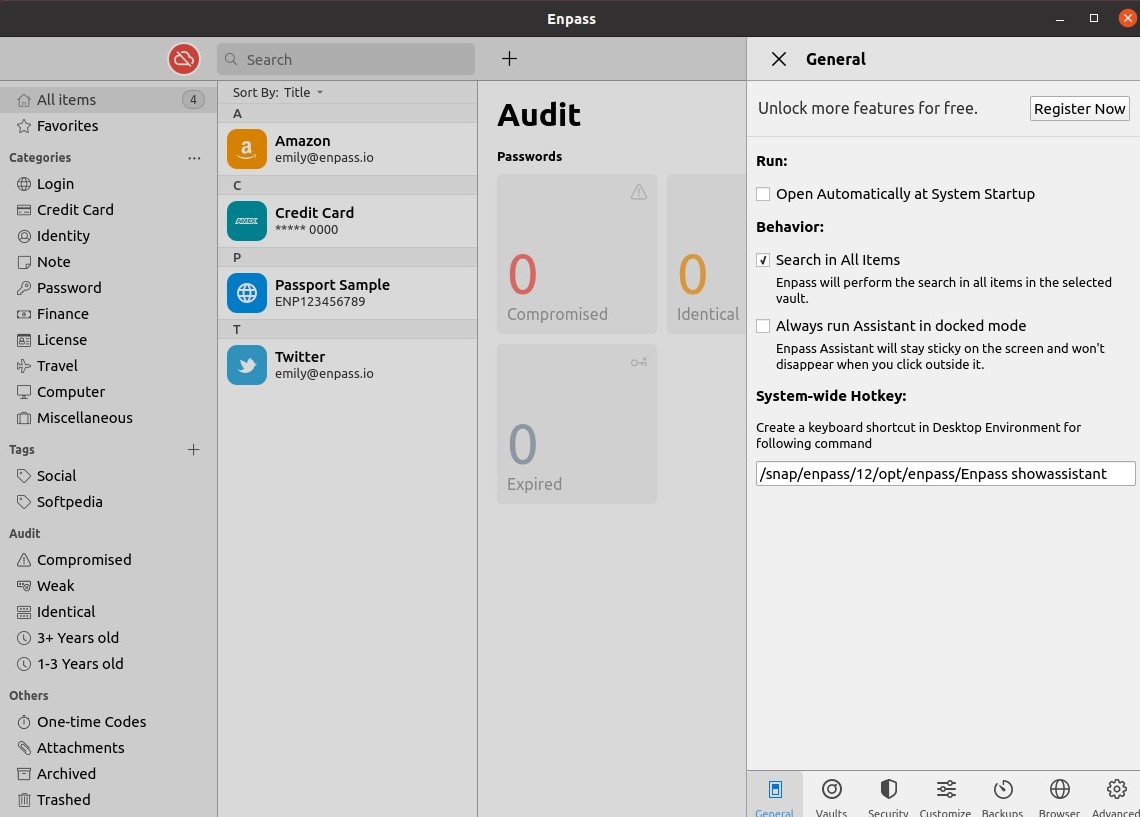This screenshot has height=817, width=1140.
Task: Show 3+ Years old passwords
Action: pyautogui.click(x=108, y=638)
